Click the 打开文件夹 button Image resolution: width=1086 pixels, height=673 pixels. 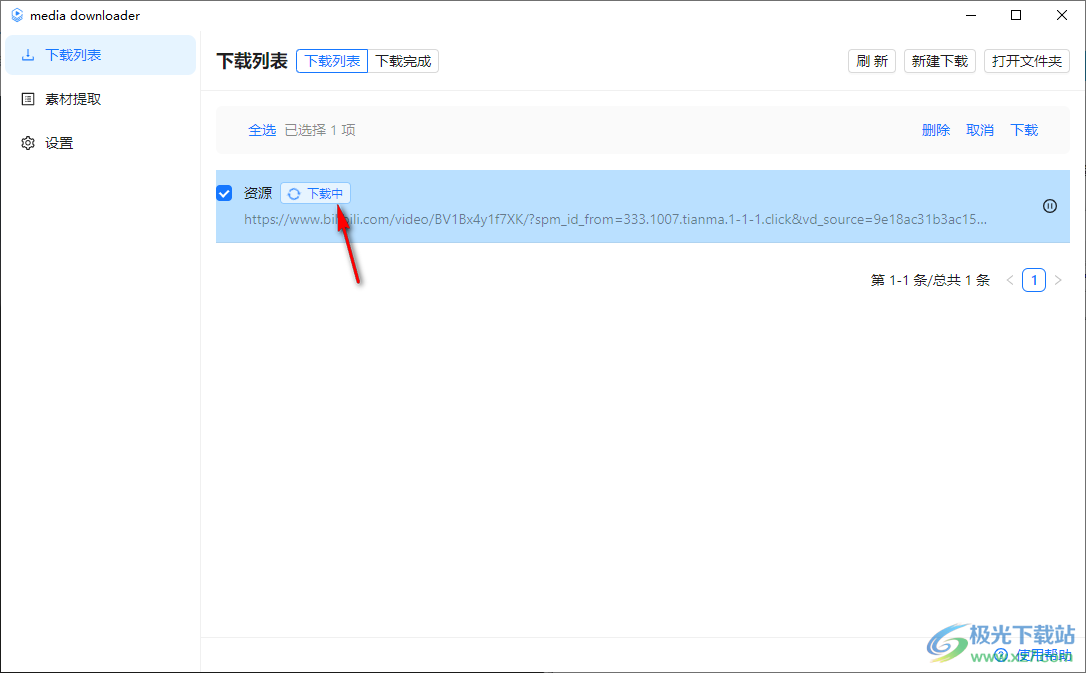(1026, 61)
